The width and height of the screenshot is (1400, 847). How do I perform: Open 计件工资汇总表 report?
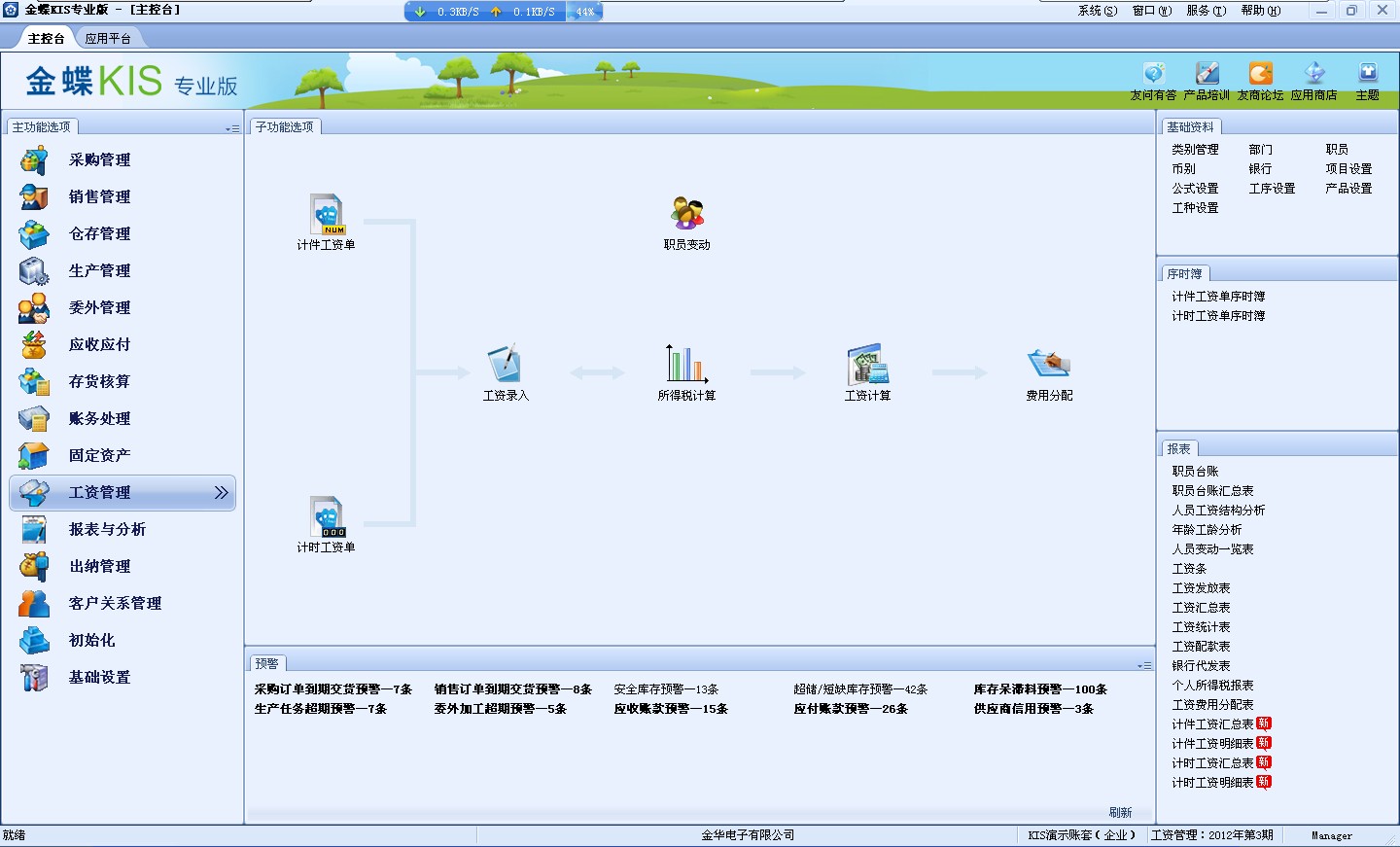pyautogui.click(x=1212, y=724)
